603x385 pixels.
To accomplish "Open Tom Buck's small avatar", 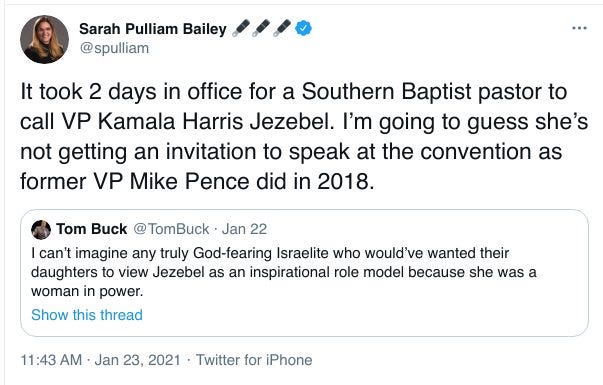I will click(x=41, y=230).
